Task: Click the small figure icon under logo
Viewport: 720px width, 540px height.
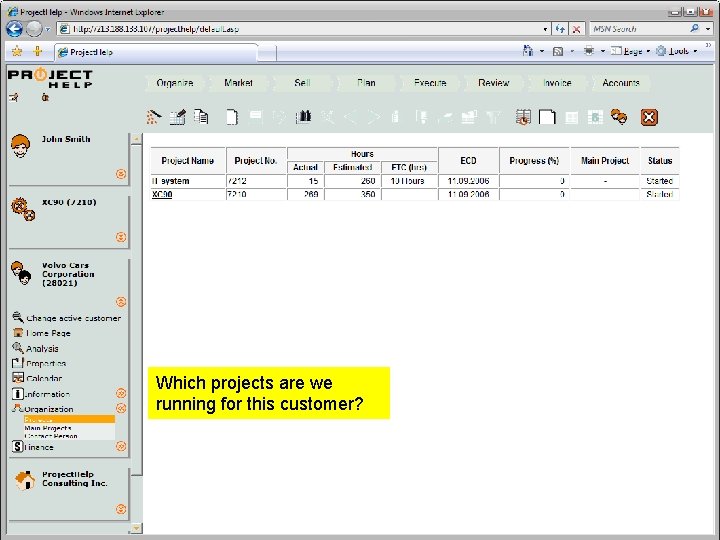Action: coord(45,97)
